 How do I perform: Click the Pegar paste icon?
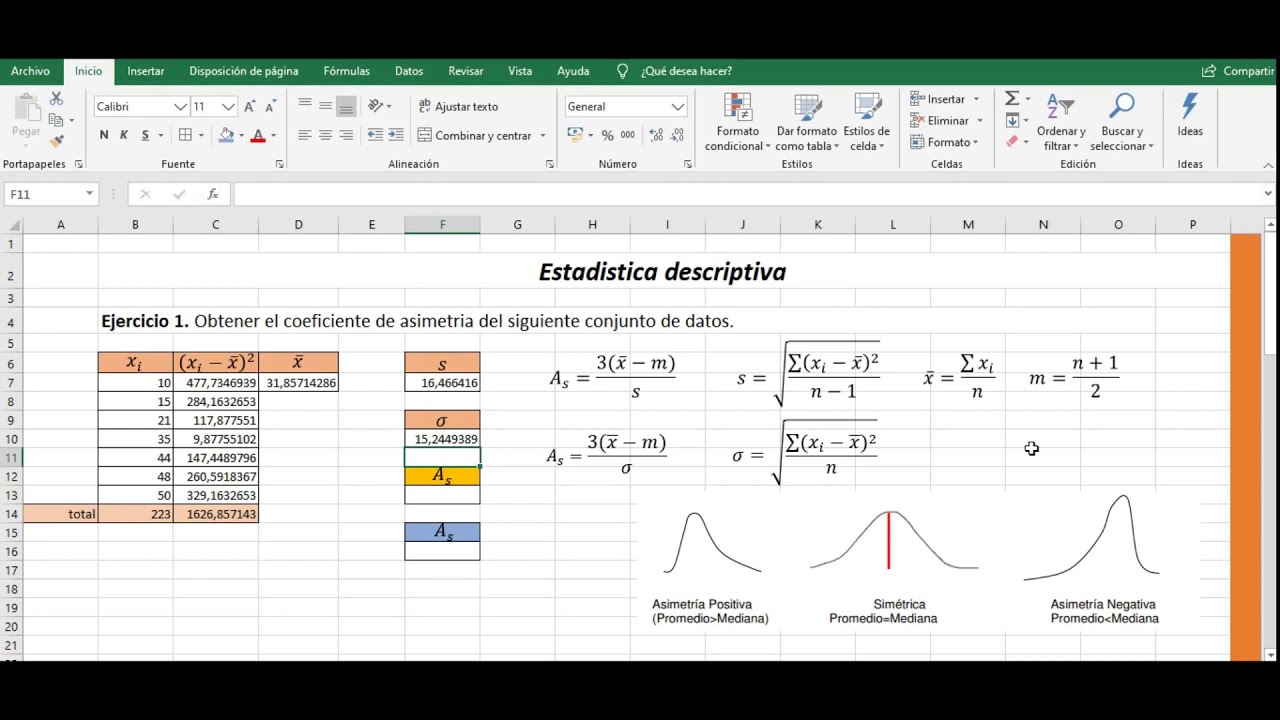pos(26,116)
